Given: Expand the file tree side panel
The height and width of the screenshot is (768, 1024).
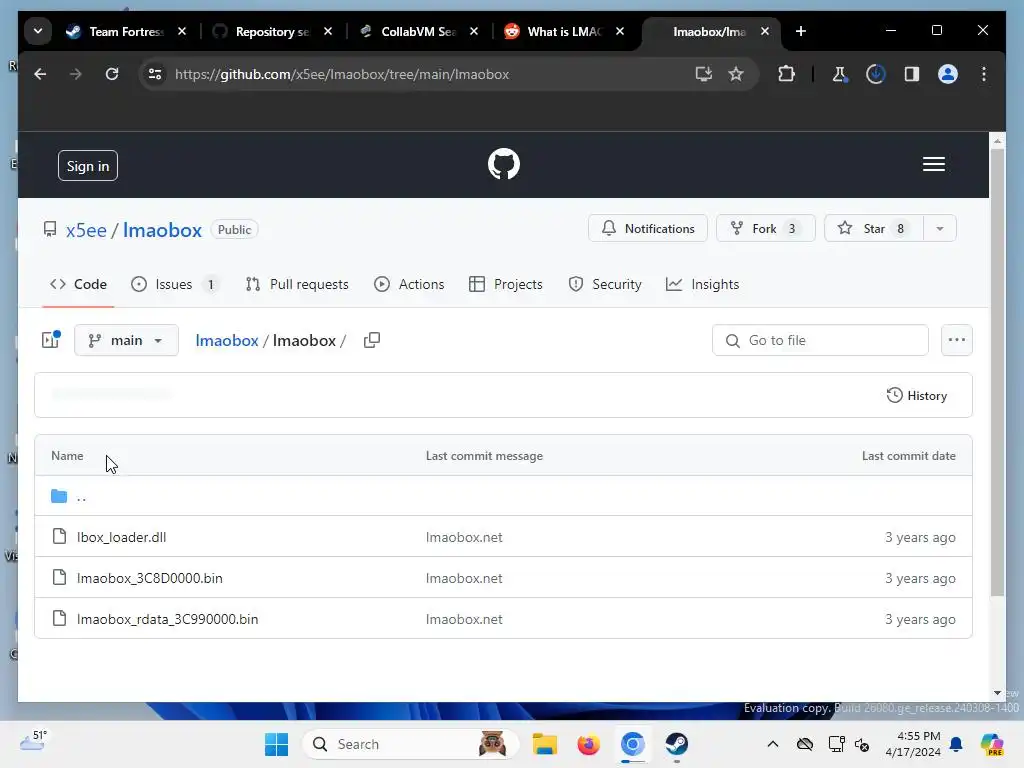Looking at the screenshot, I should click(x=51, y=339).
